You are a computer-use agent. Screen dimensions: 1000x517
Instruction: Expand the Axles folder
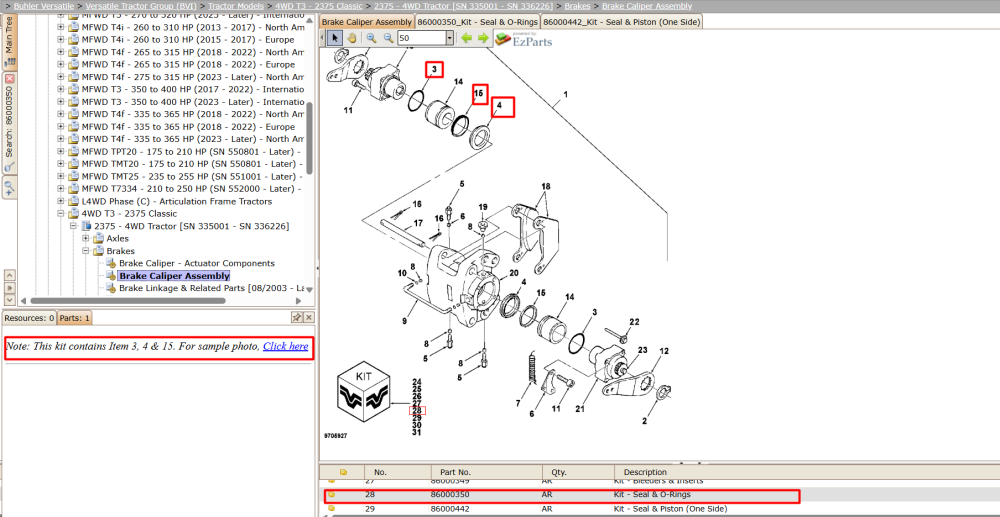click(86, 238)
